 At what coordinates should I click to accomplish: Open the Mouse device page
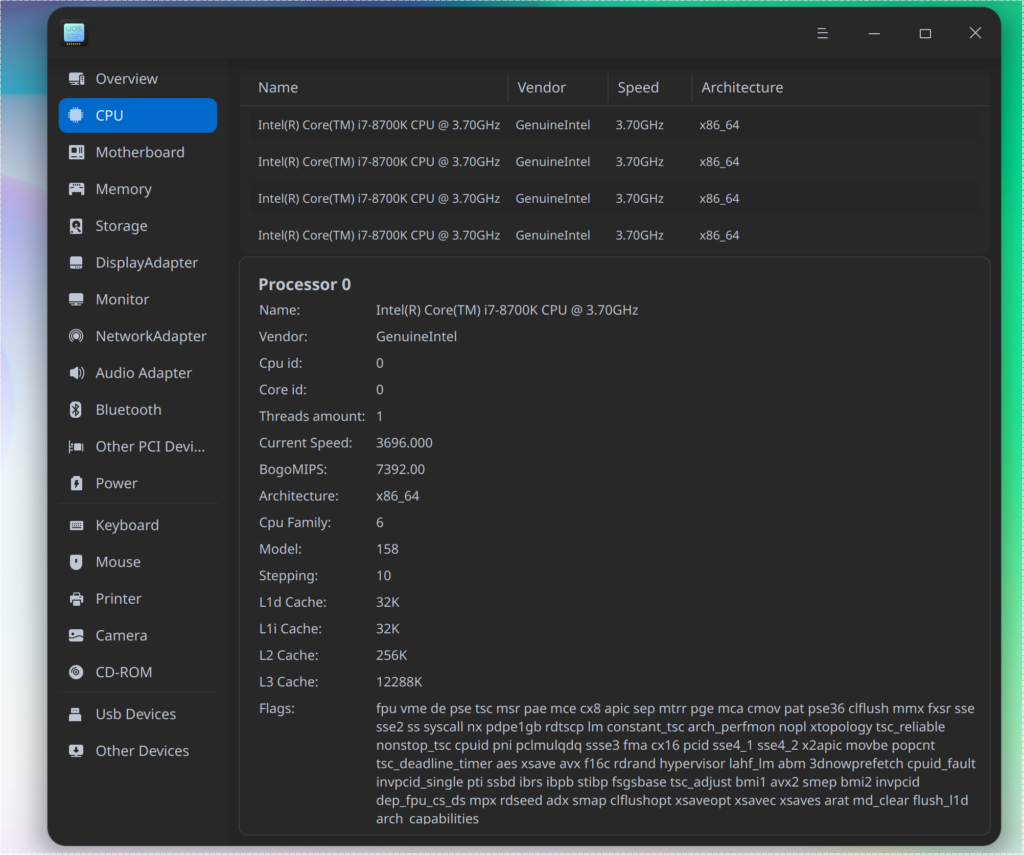coord(138,562)
